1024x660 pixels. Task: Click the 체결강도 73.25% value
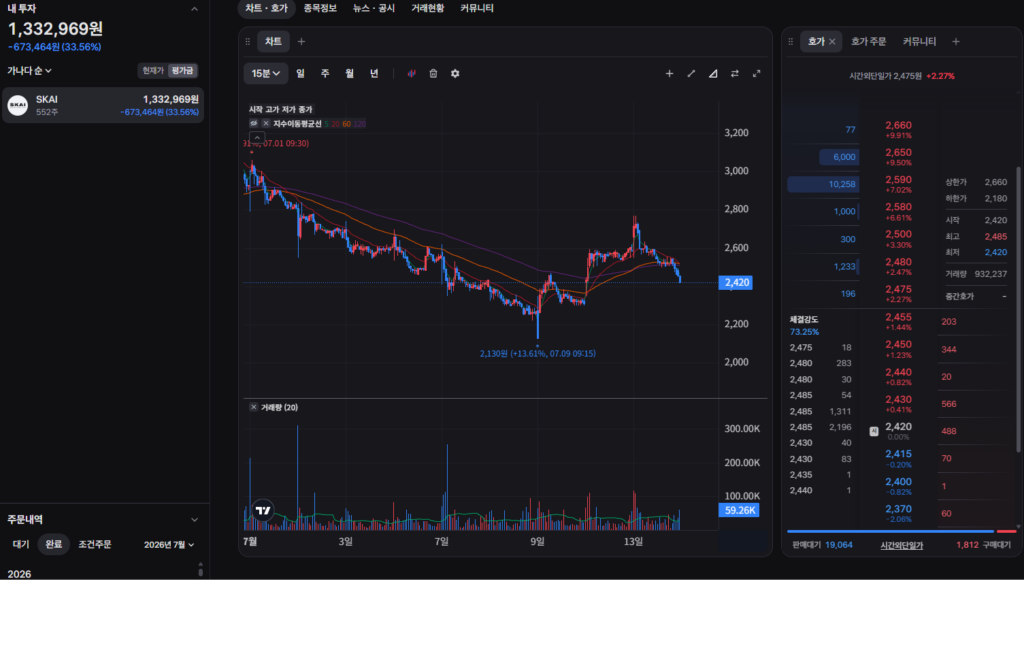(x=805, y=332)
